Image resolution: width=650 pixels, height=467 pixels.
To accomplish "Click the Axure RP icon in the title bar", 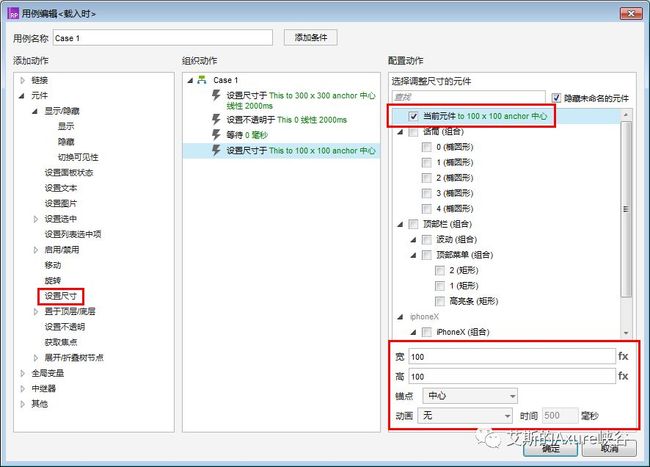I will (x=14, y=14).
